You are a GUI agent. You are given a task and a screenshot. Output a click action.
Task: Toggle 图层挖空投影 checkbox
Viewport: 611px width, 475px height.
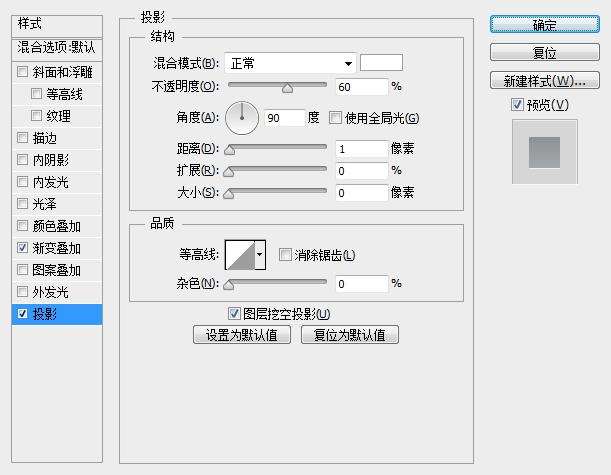[234, 313]
